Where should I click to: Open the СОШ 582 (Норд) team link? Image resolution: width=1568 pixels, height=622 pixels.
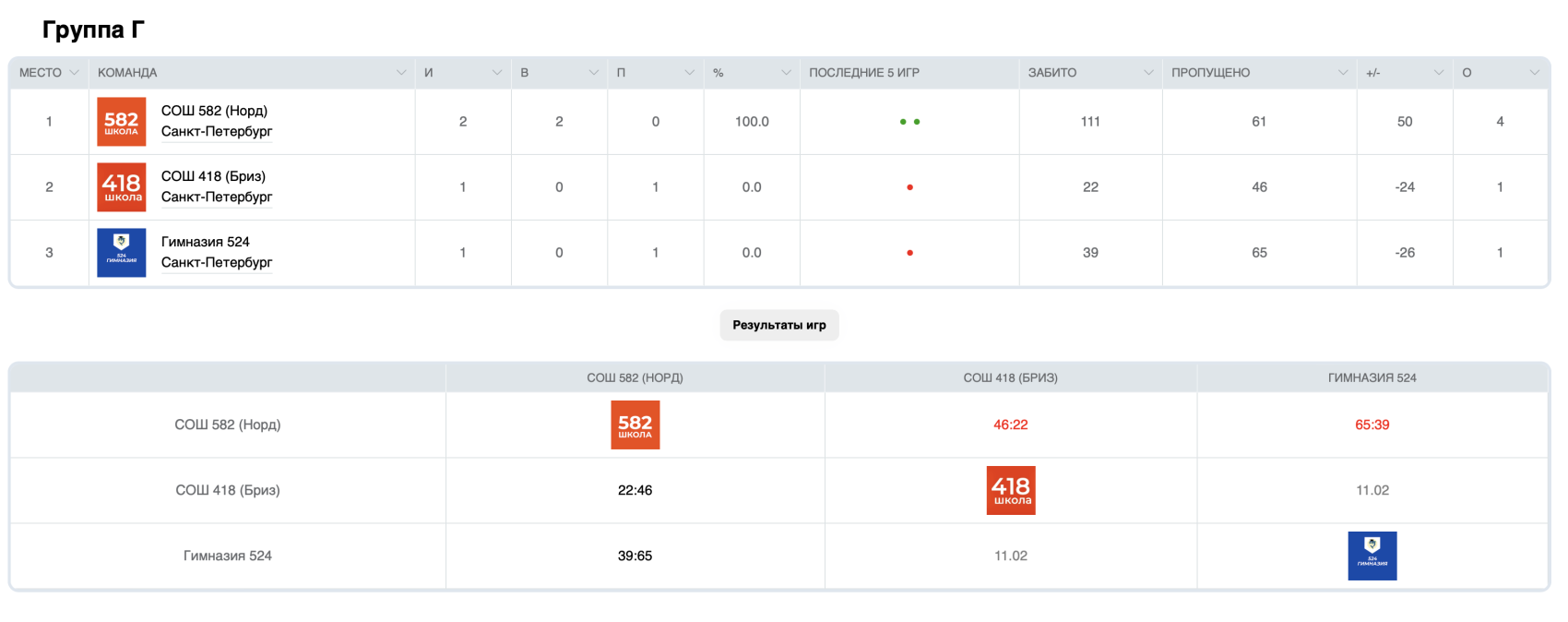214,111
